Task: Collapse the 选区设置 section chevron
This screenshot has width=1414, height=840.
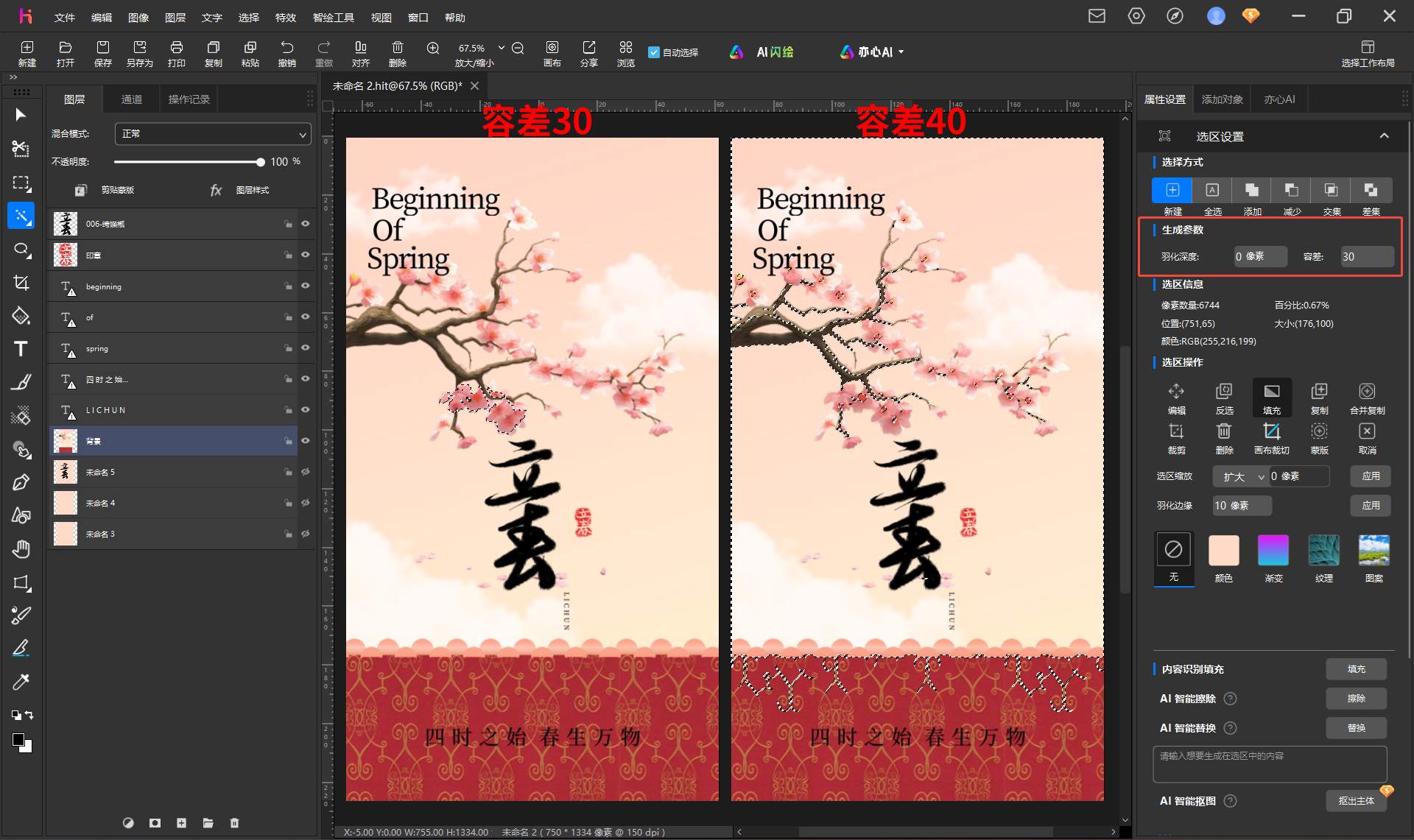Action: pyautogui.click(x=1385, y=136)
